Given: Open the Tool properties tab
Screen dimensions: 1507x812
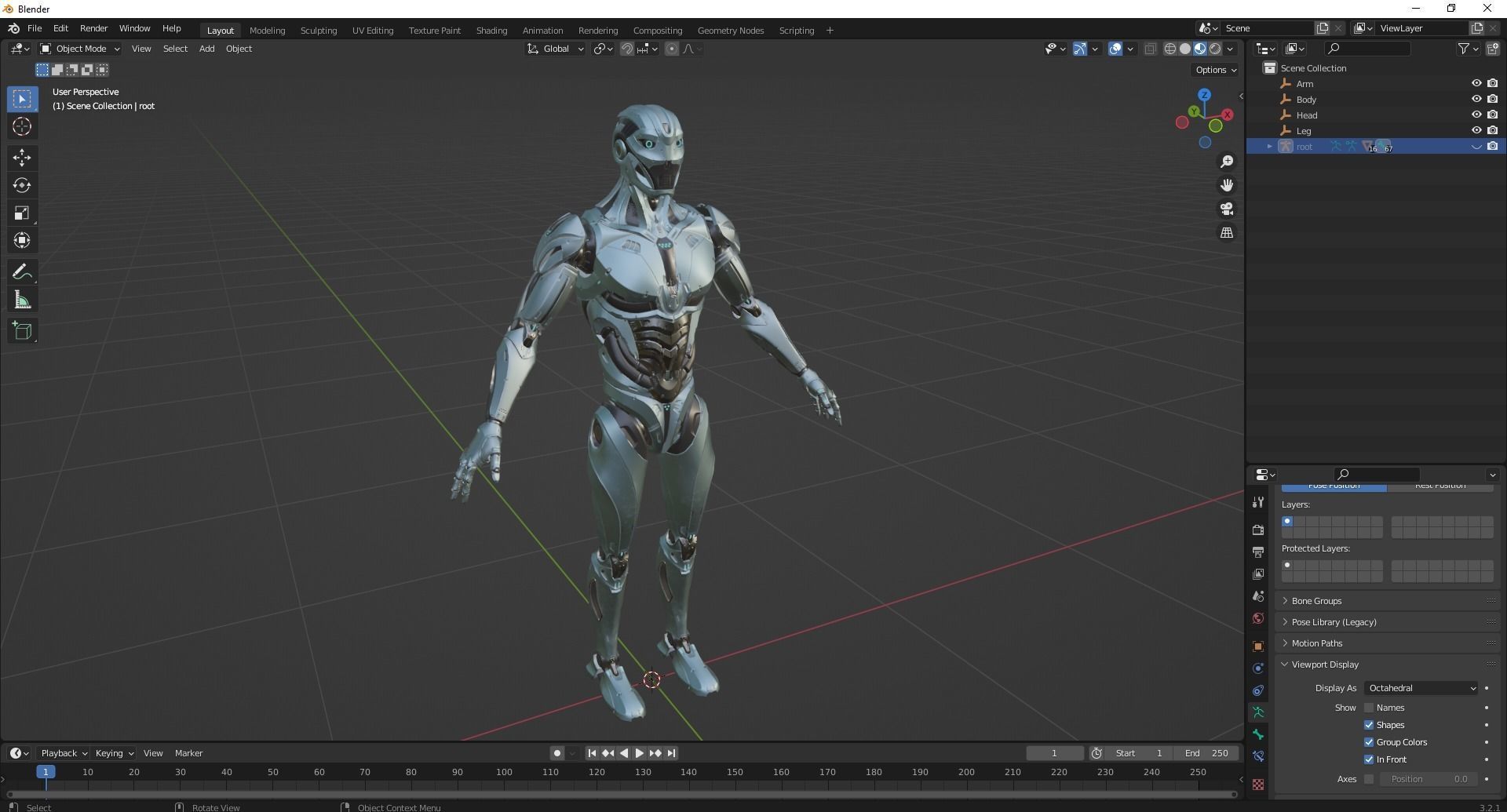Looking at the screenshot, I should click(x=1258, y=502).
